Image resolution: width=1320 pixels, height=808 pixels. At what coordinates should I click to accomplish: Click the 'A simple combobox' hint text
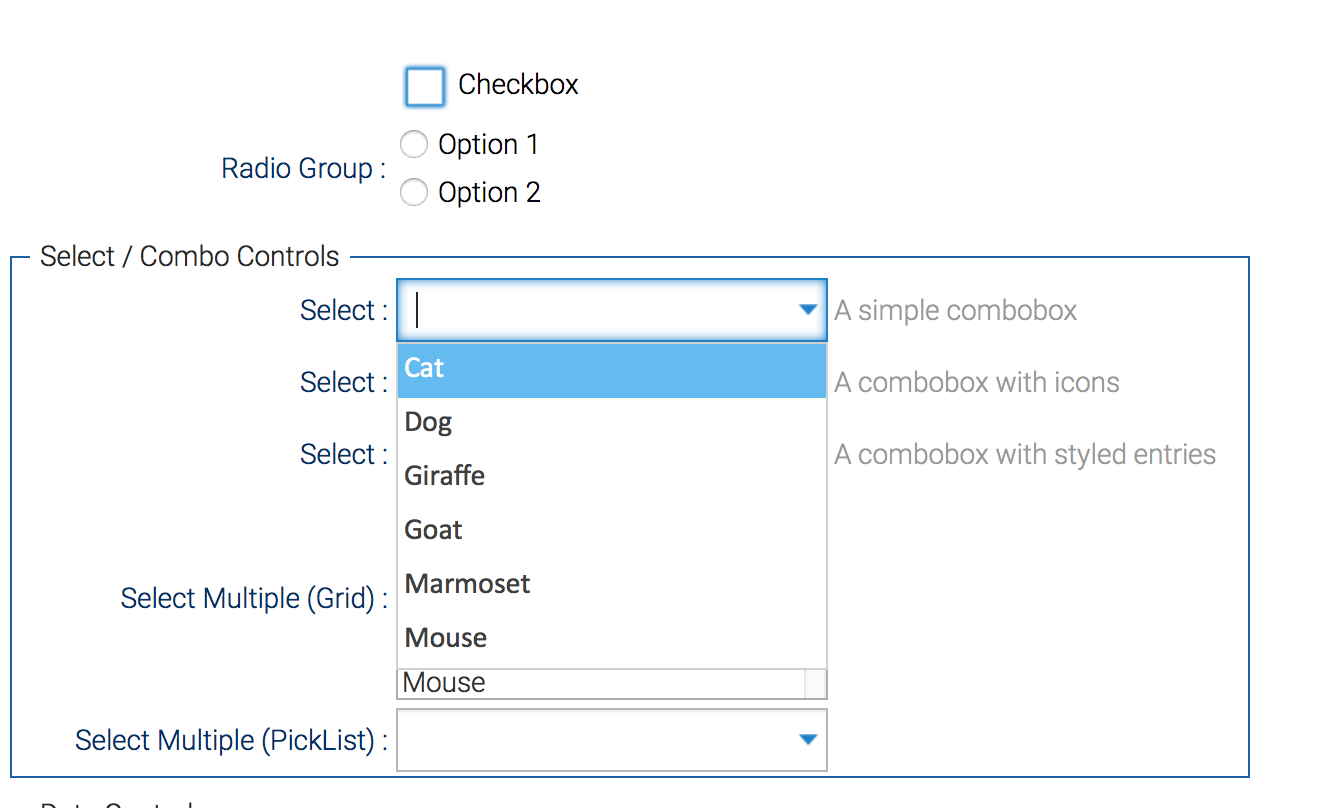pyautogui.click(x=955, y=311)
